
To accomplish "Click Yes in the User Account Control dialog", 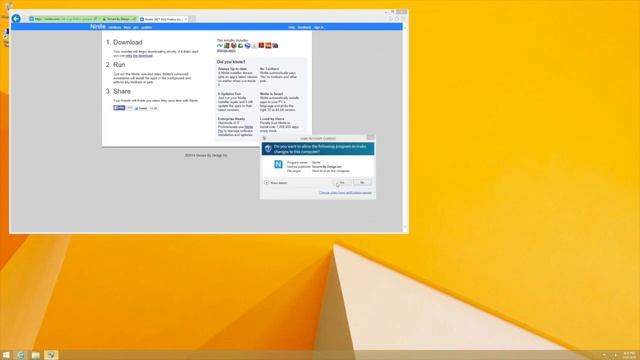I will coord(342,182).
